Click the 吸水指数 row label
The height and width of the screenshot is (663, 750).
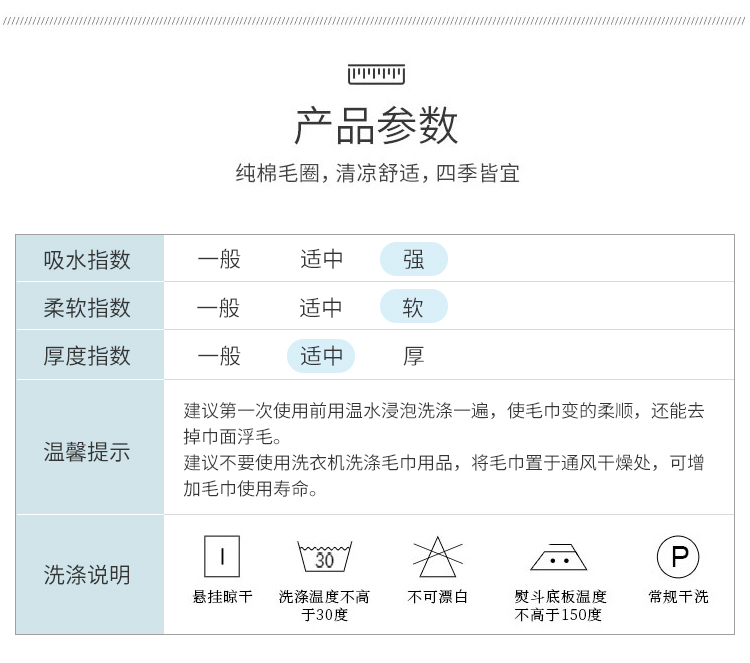pos(88,260)
